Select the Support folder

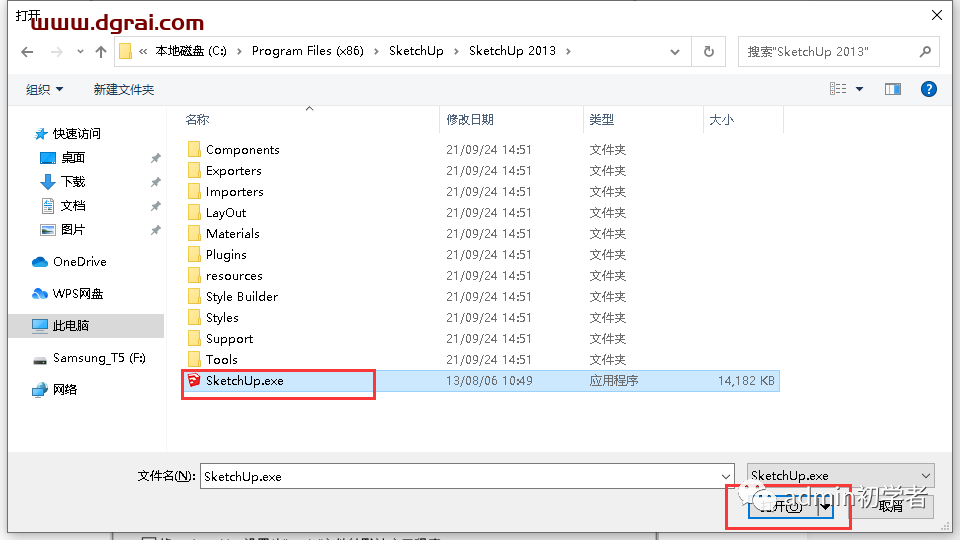click(x=229, y=339)
